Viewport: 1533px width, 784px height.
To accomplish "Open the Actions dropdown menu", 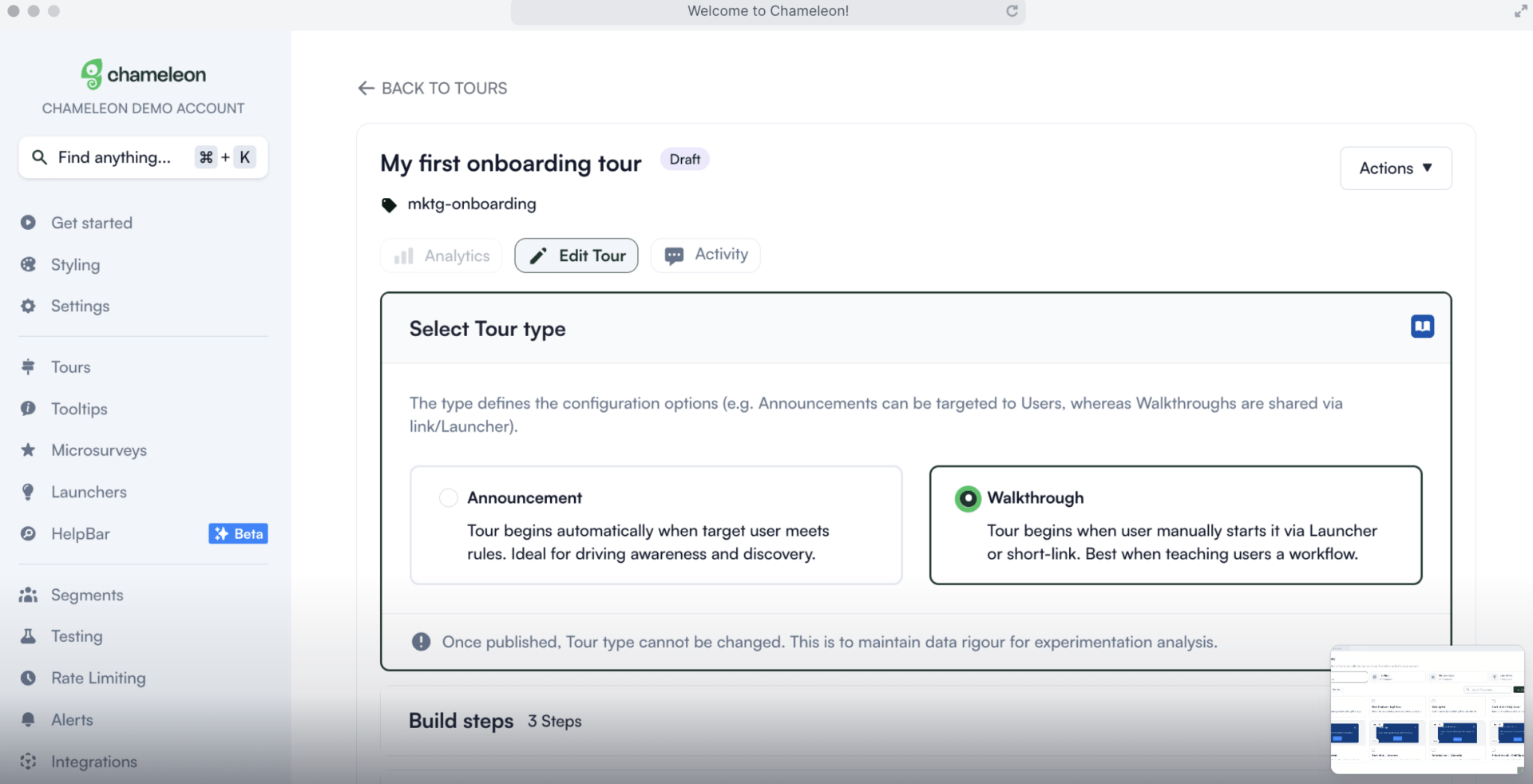I will 1395,168.
